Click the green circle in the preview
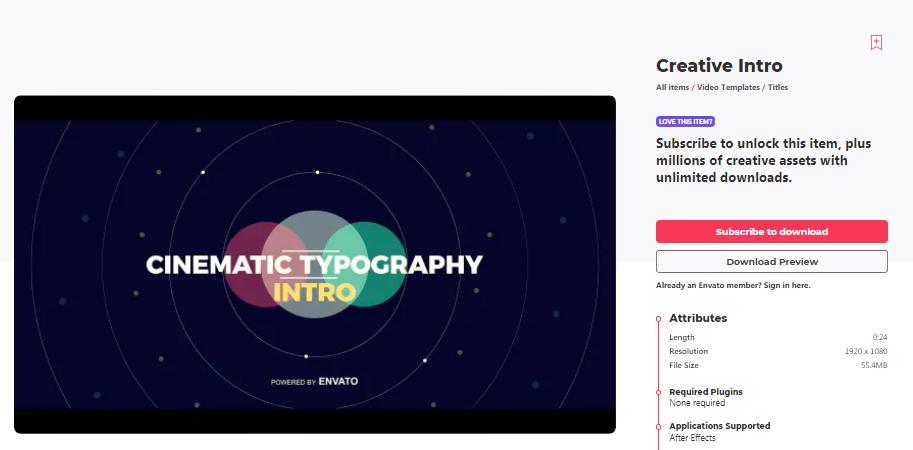Screen dimensions: 913x450 (375, 264)
